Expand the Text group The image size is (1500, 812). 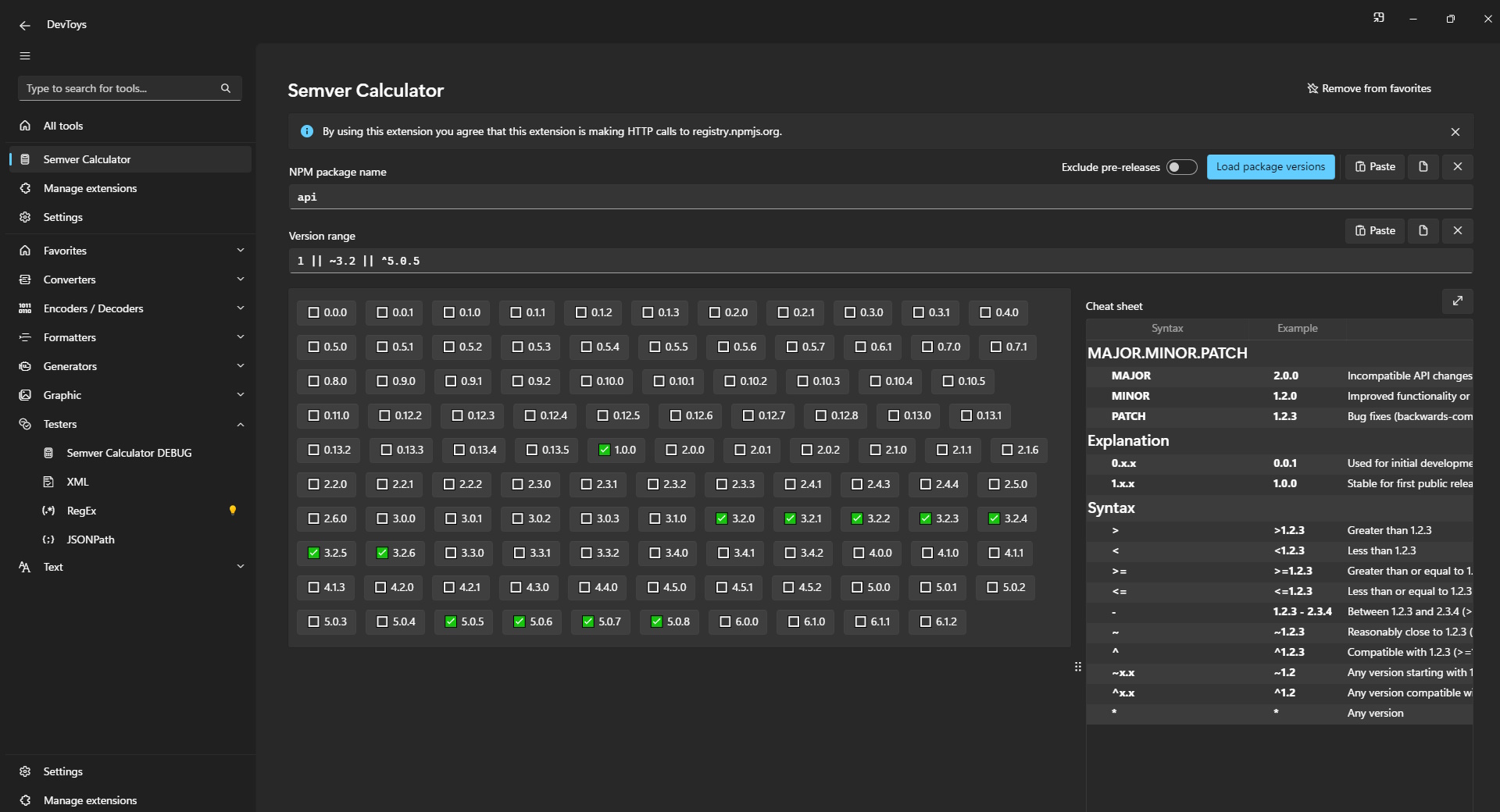click(130, 567)
